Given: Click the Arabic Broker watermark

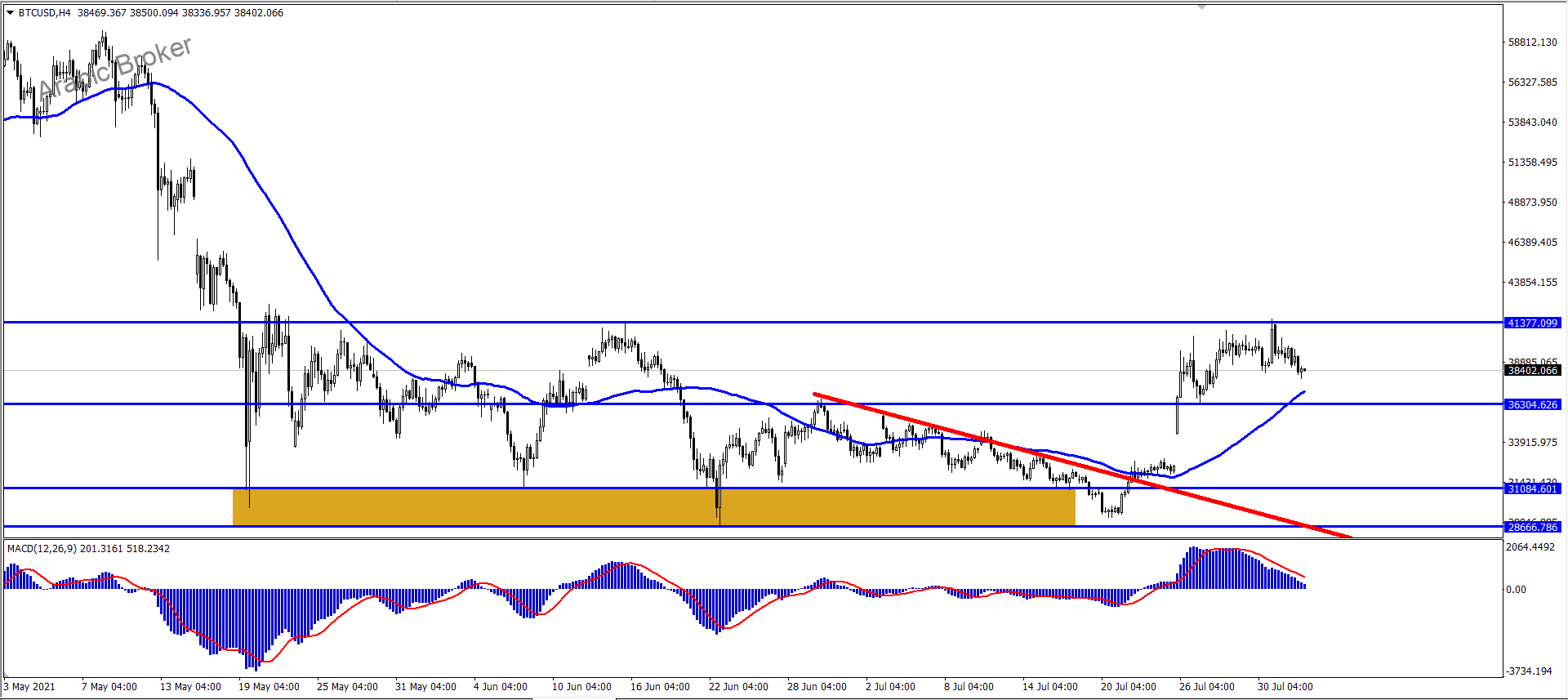Looking at the screenshot, I should pyautogui.click(x=114, y=67).
